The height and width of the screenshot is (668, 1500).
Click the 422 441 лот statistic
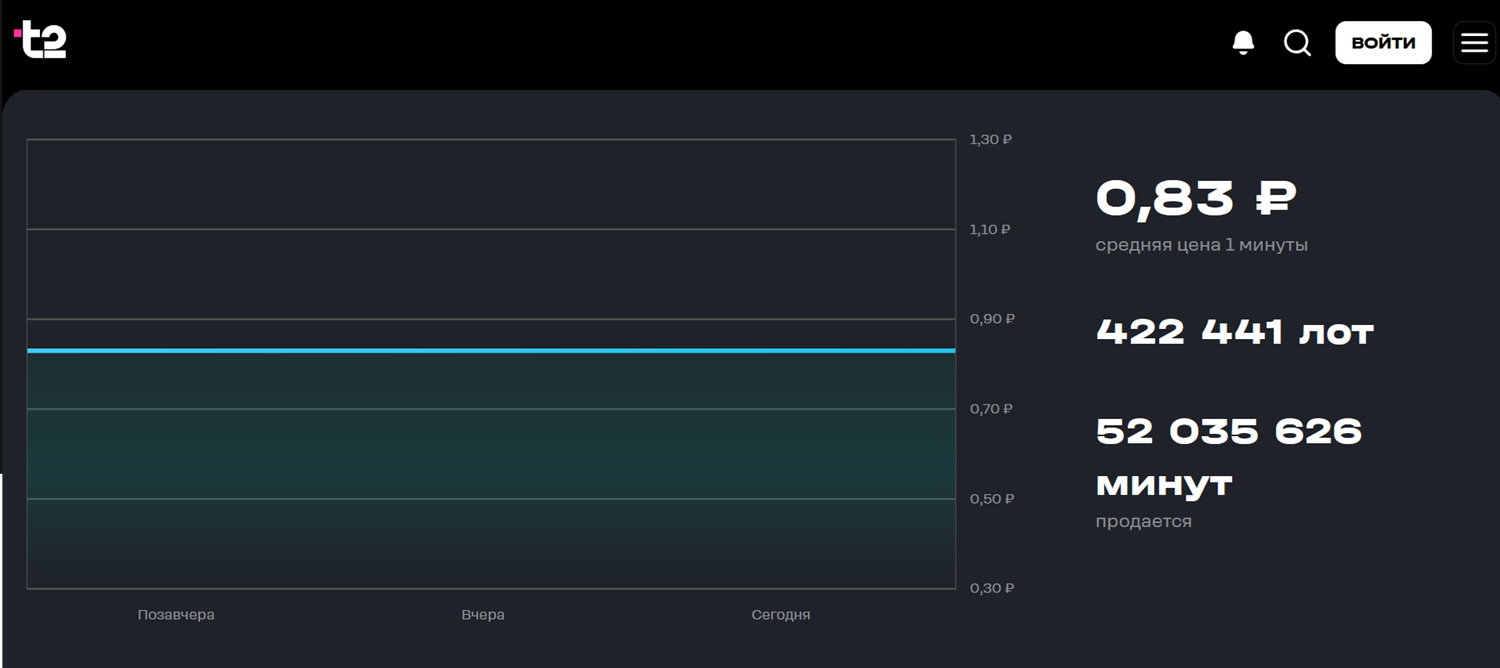pyautogui.click(x=1234, y=332)
